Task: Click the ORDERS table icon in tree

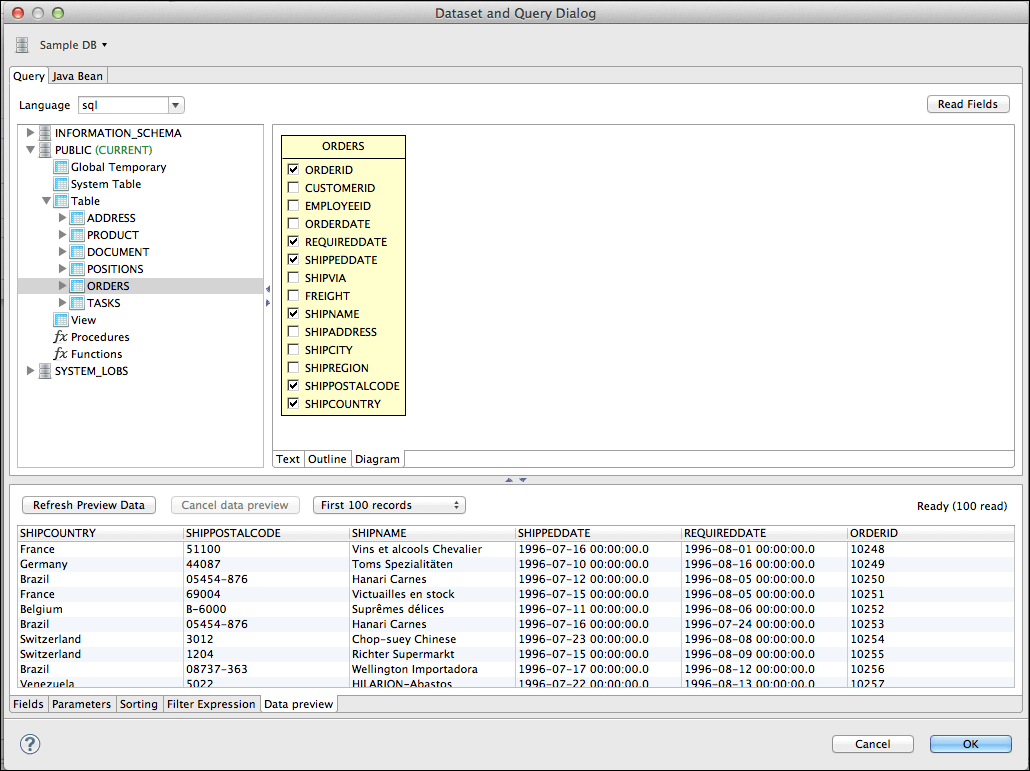Action: click(x=77, y=286)
